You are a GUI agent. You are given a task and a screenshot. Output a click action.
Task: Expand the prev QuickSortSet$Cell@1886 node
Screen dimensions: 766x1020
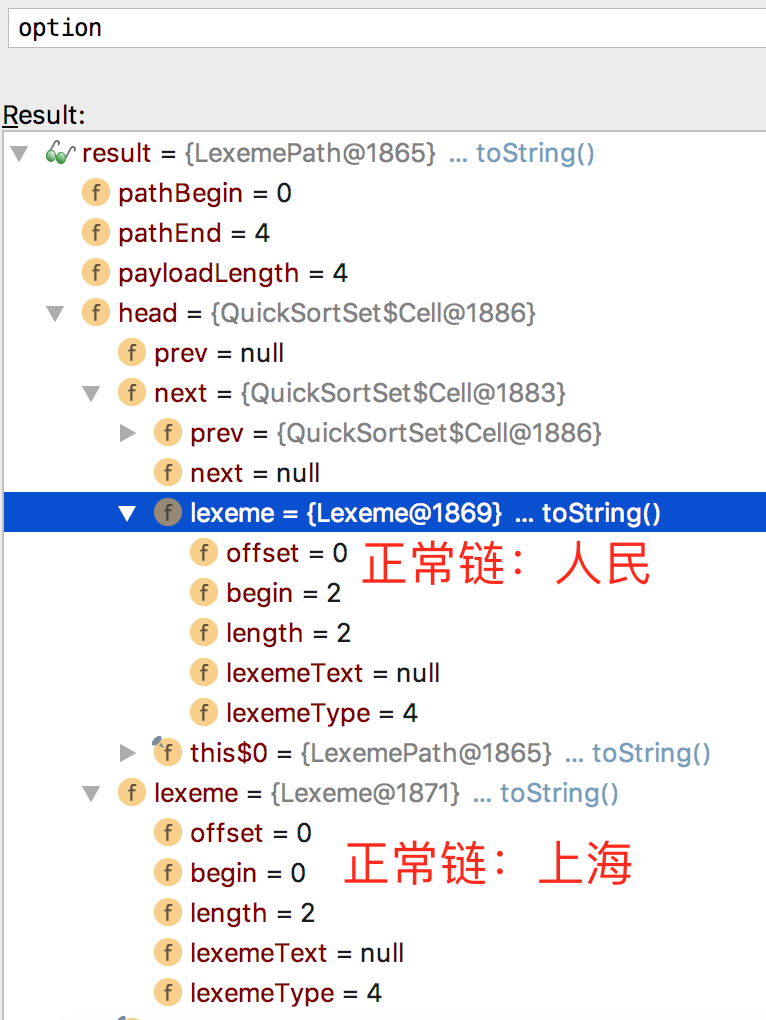point(128,433)
